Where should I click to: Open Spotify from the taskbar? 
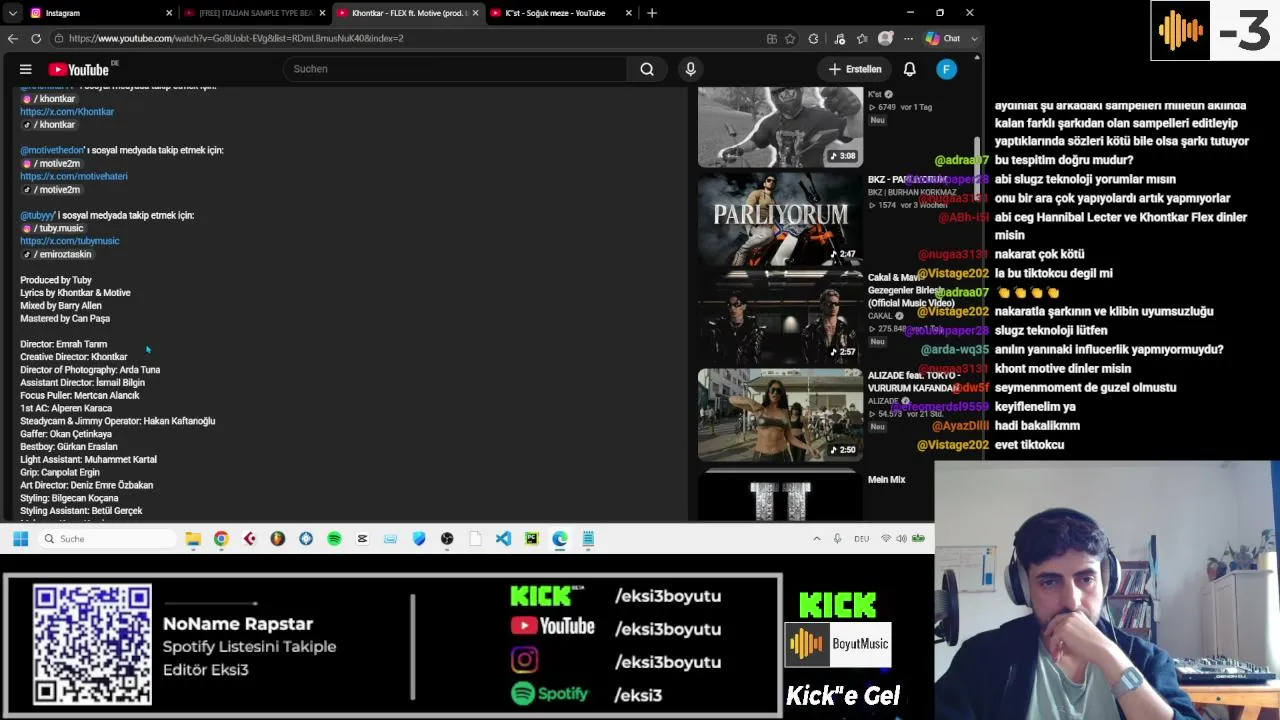[334, 539]
